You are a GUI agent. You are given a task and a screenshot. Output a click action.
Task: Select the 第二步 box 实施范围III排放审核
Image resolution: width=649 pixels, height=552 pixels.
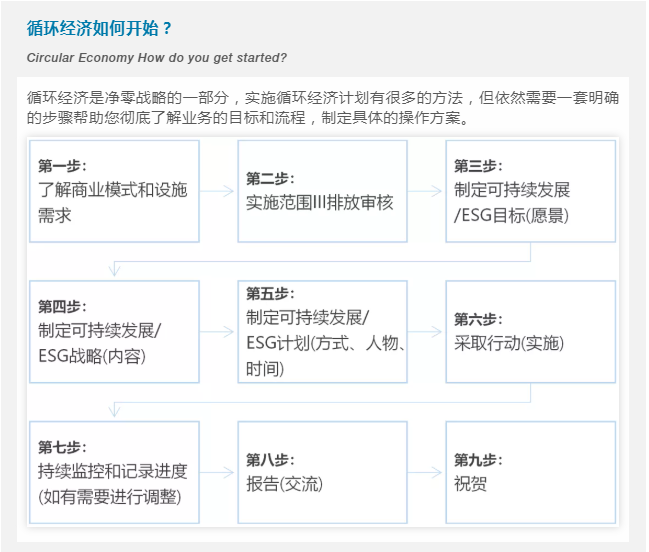322,191
